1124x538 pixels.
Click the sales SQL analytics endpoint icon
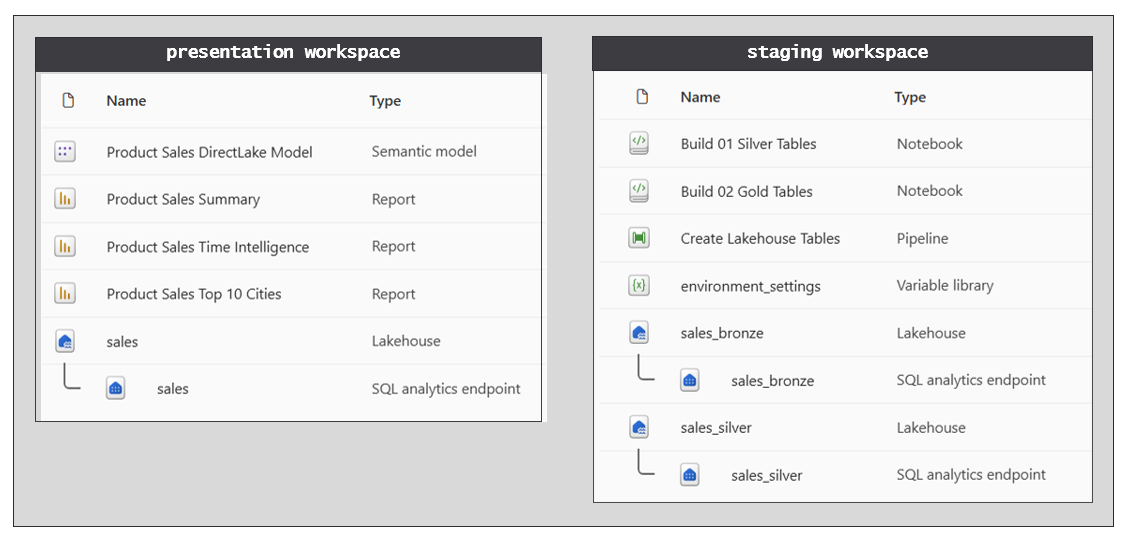pyautogui.click(x=115, y=388)
